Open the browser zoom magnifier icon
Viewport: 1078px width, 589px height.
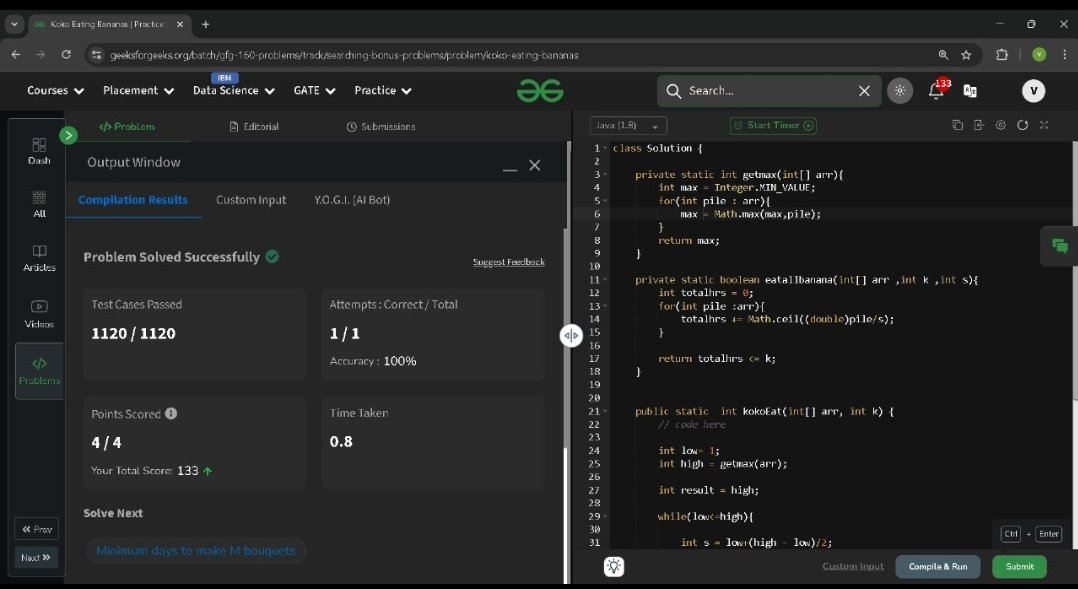pos(943,55)
